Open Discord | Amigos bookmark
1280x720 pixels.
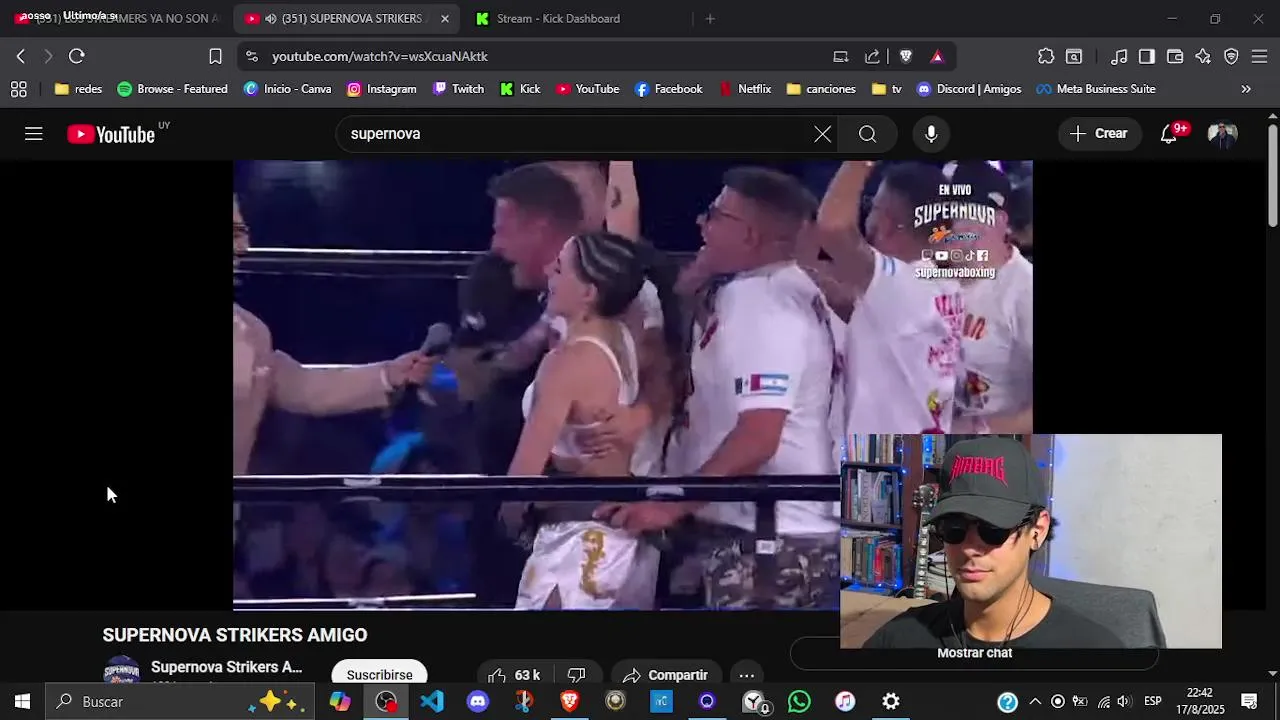[969, 89]
